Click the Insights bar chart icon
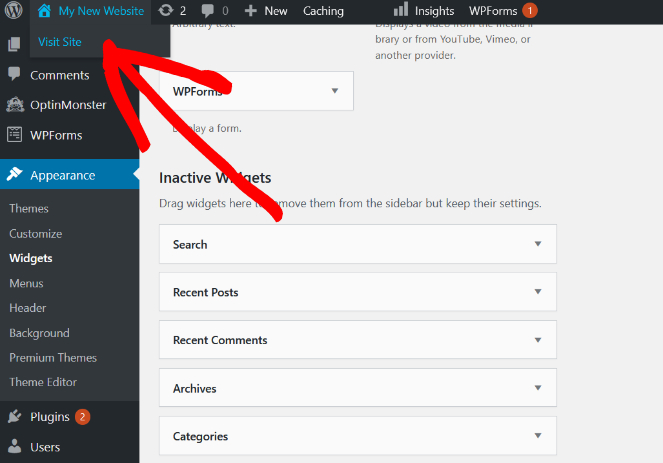Screen dimensions: 663x463 coord(401,11)
